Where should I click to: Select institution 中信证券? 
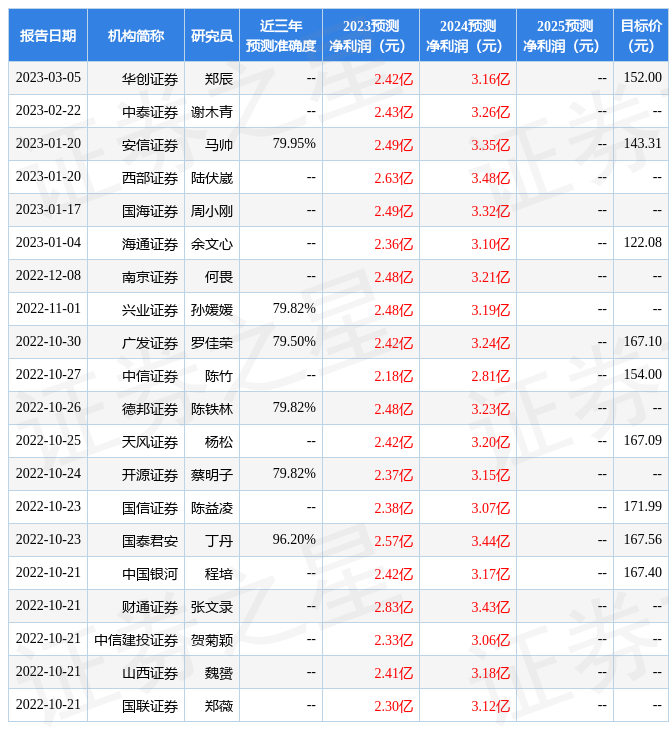click(150, 377)
